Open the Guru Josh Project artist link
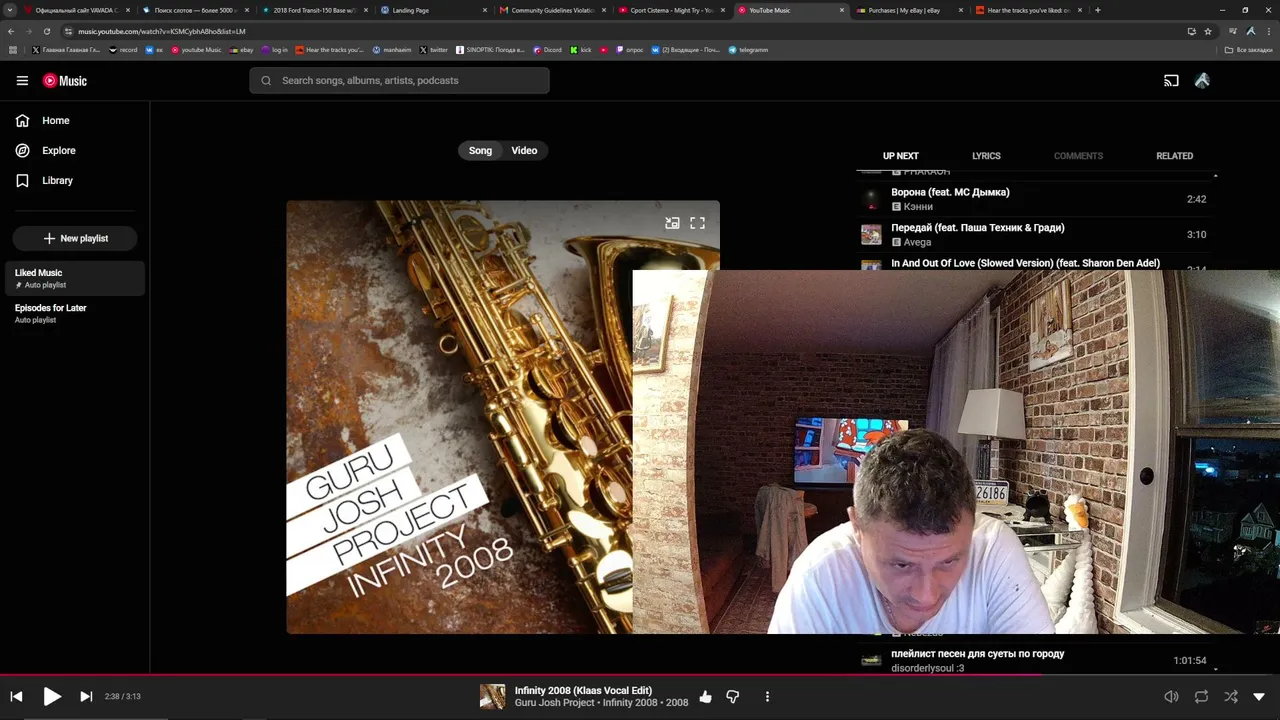This screenshot has height=720, width=1280. click(555, 703)
